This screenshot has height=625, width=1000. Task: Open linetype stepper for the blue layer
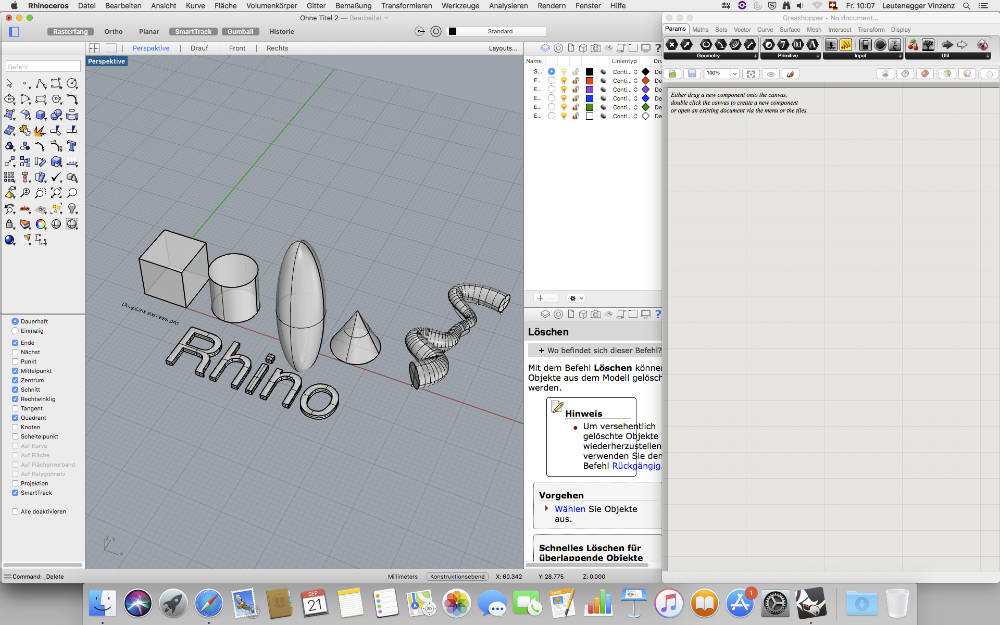coord(635,99)
